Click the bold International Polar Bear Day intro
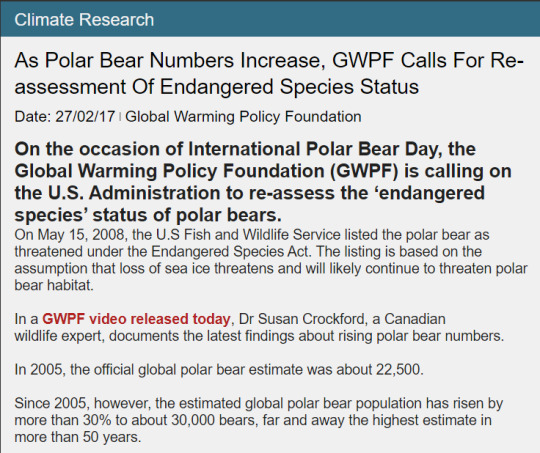The image size is (540, 453). (263, 182)
